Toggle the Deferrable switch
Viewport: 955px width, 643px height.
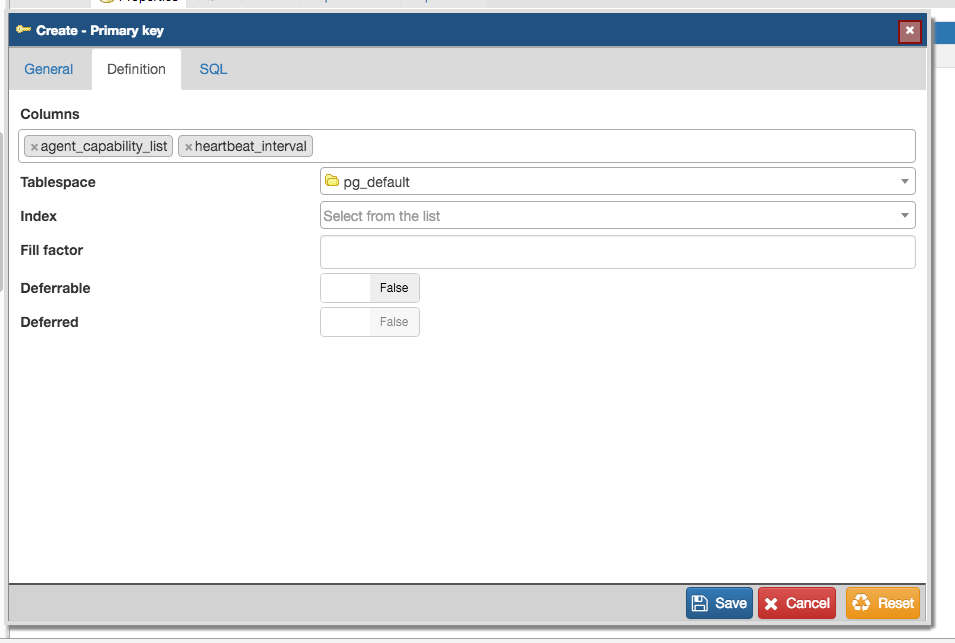pyautogui.click(x=370, y=288)
